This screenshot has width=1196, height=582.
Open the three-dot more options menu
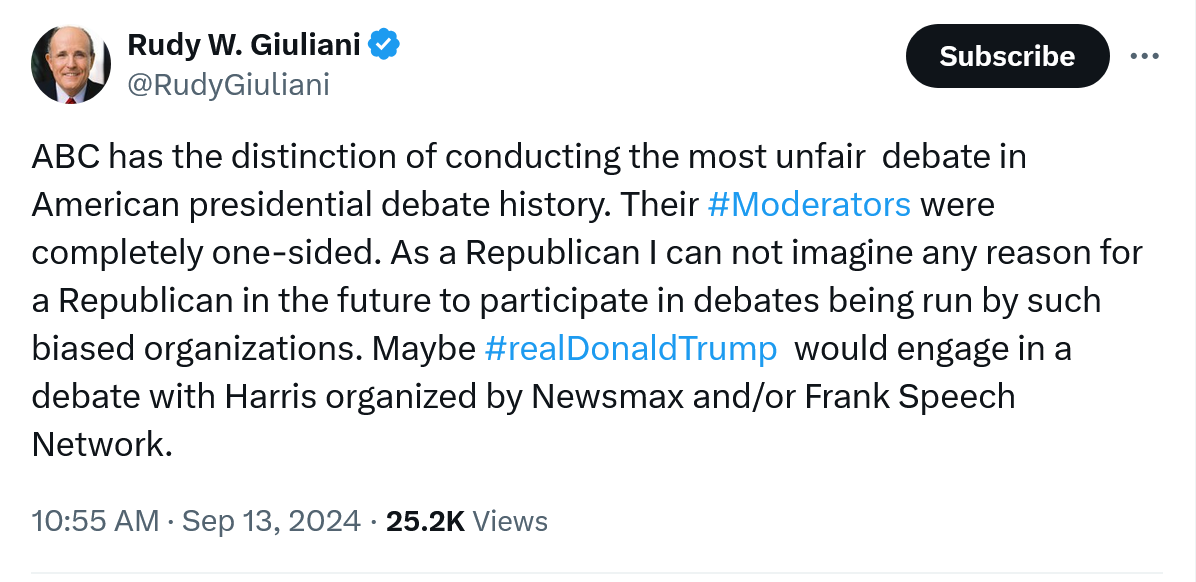click(1144, 56)
